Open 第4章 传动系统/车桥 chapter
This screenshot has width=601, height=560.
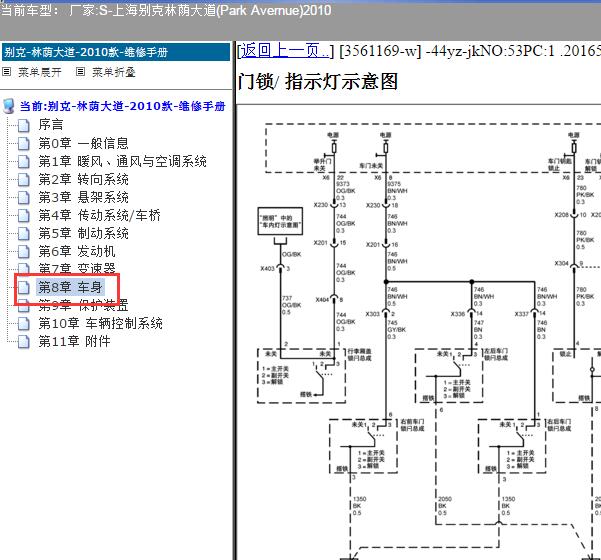tap(99, 215)
